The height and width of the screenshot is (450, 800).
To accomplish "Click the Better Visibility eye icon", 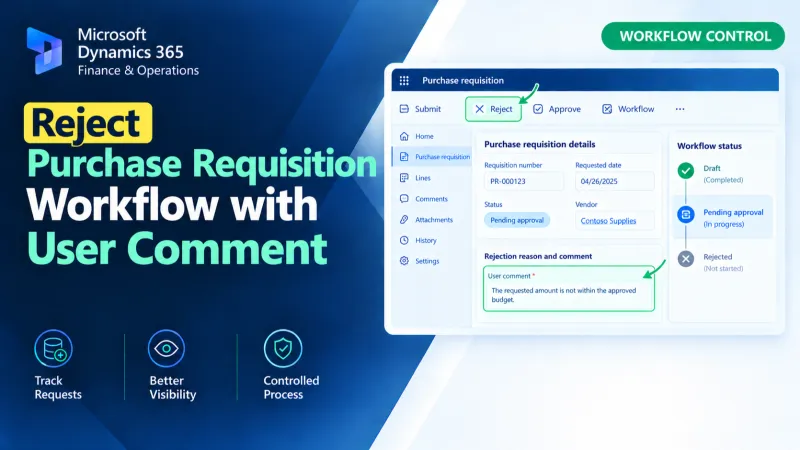I will (x=166, y=348).
